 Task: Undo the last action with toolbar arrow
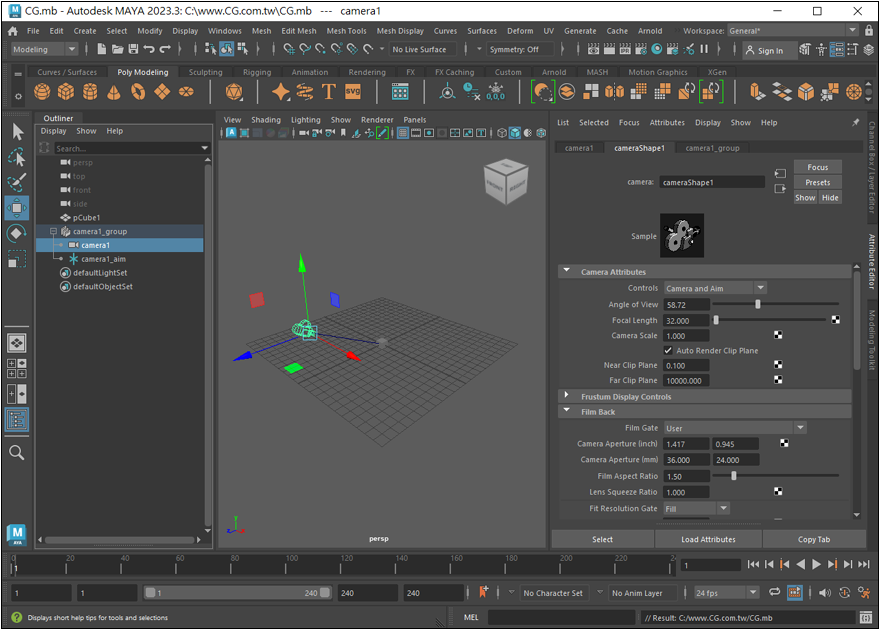pos(149,49)
